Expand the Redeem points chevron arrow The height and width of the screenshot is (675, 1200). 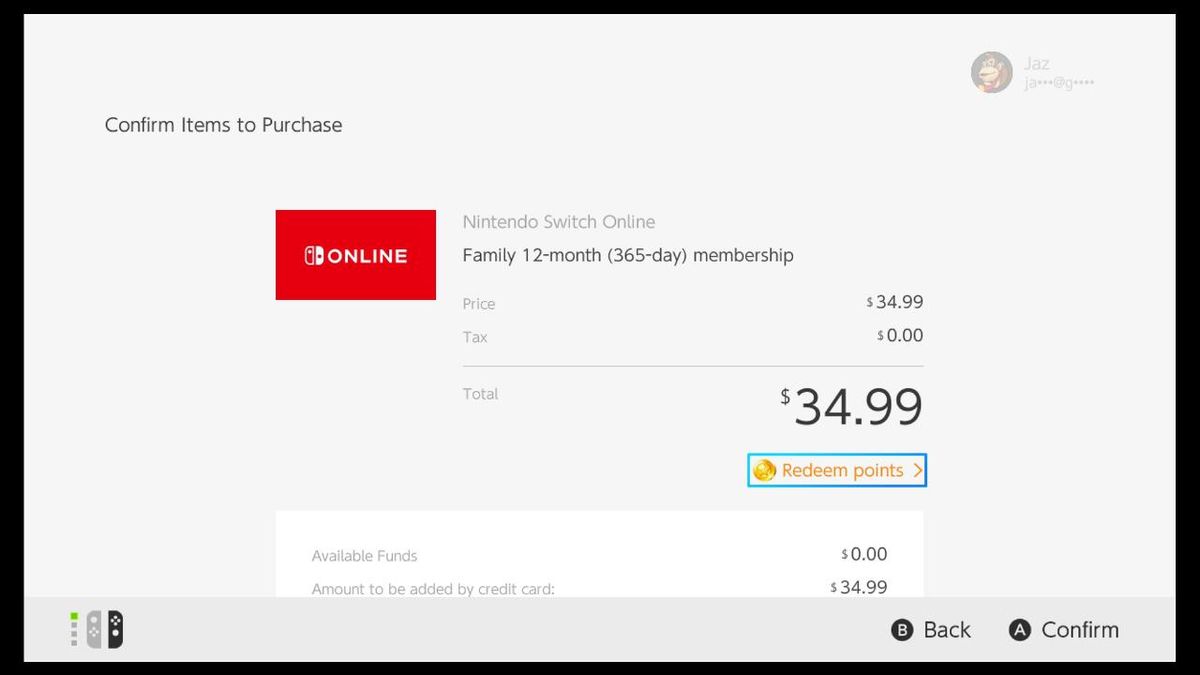(918, 470)
